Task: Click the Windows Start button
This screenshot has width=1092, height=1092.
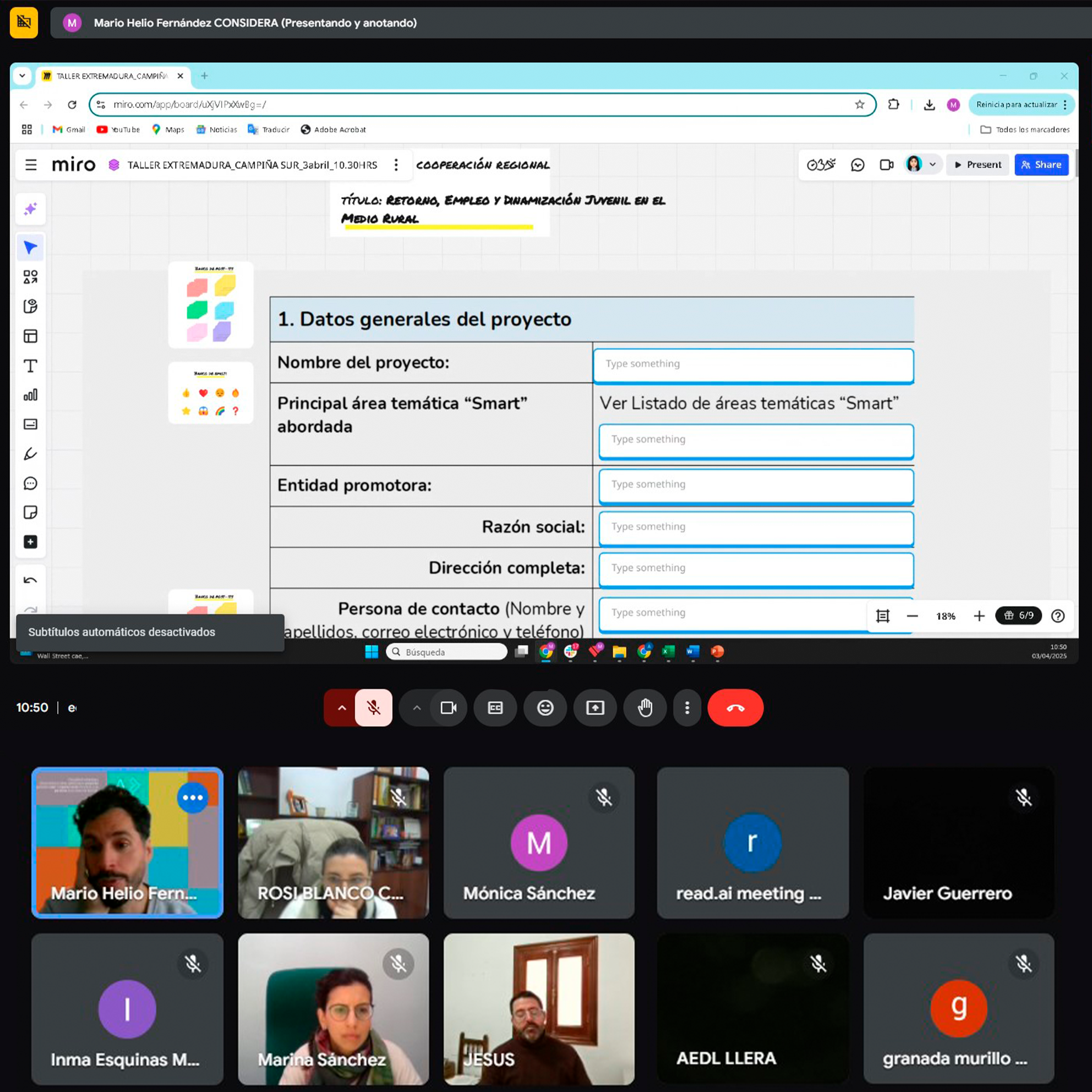Action: 371,652
